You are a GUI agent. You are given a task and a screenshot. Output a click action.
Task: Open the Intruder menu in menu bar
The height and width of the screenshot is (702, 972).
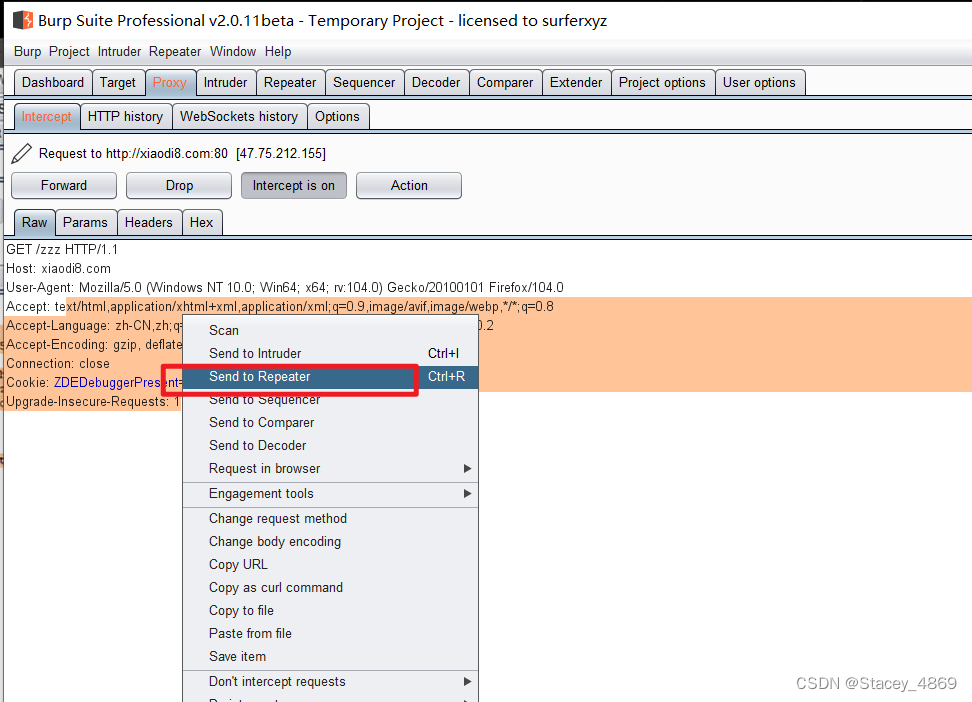[119, 51]
